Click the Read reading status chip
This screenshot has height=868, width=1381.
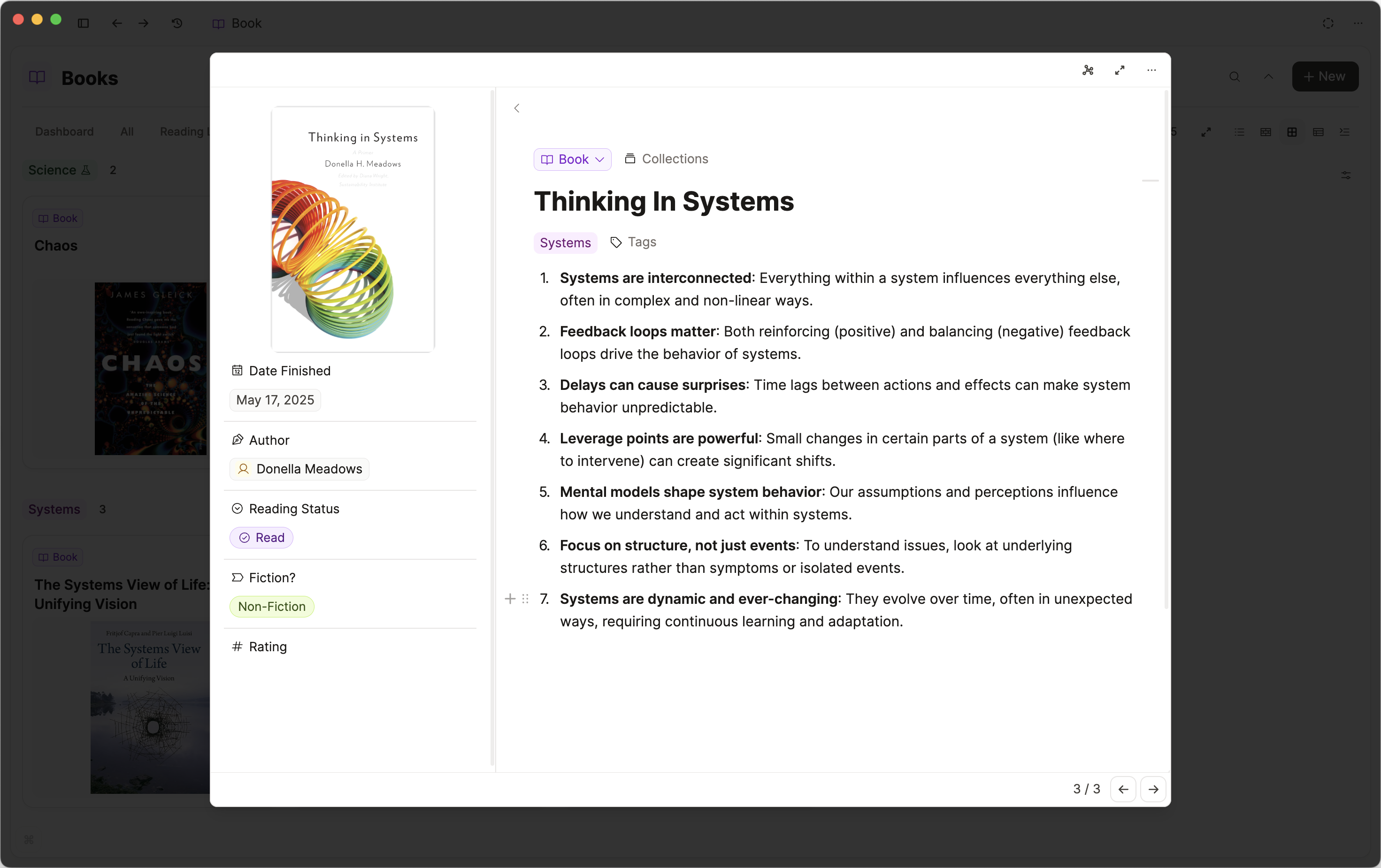click(261, 538)
